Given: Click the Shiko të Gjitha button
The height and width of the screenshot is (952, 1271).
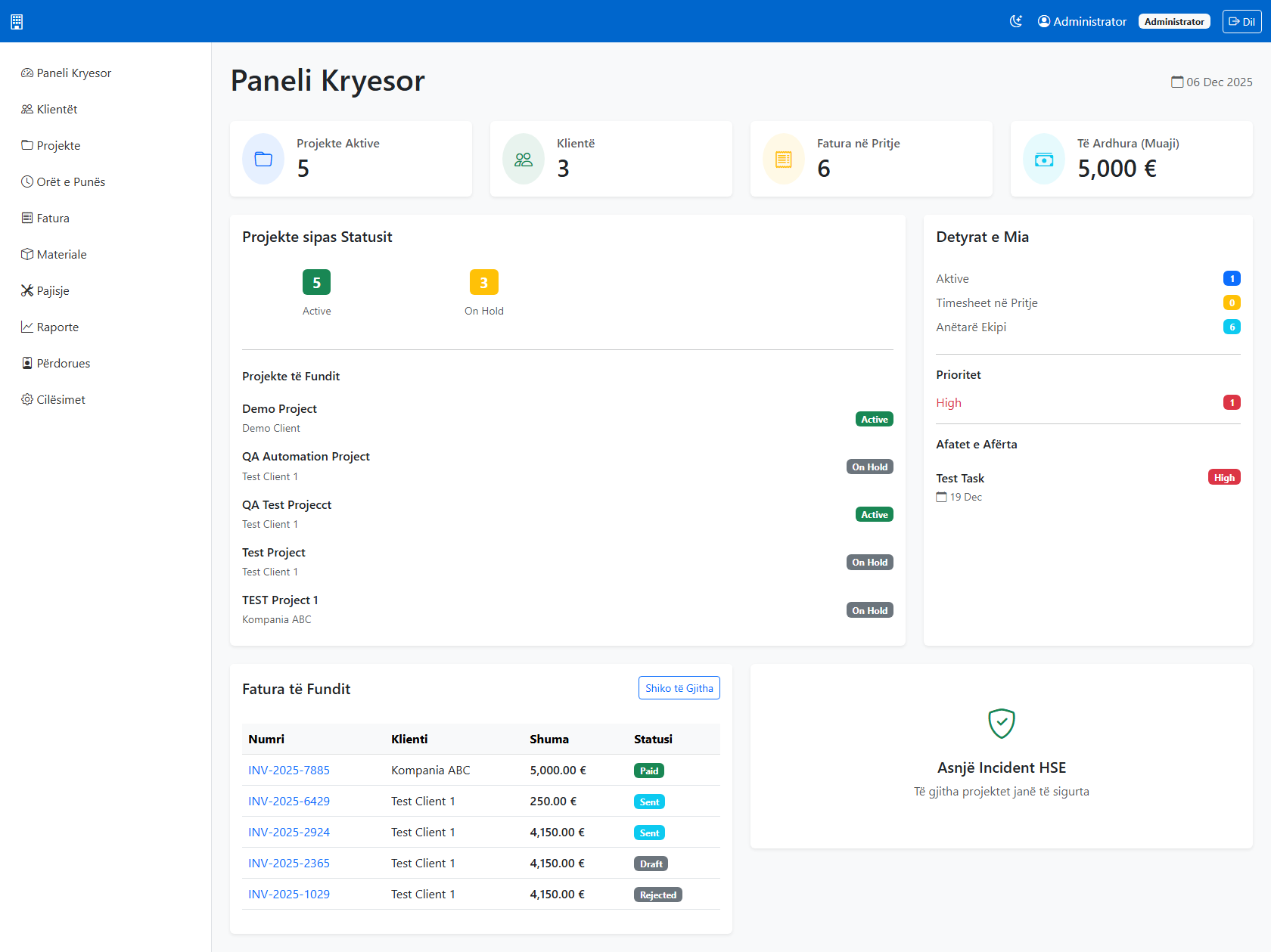Looking at the screenshot, I should click(x=679, y=688).
